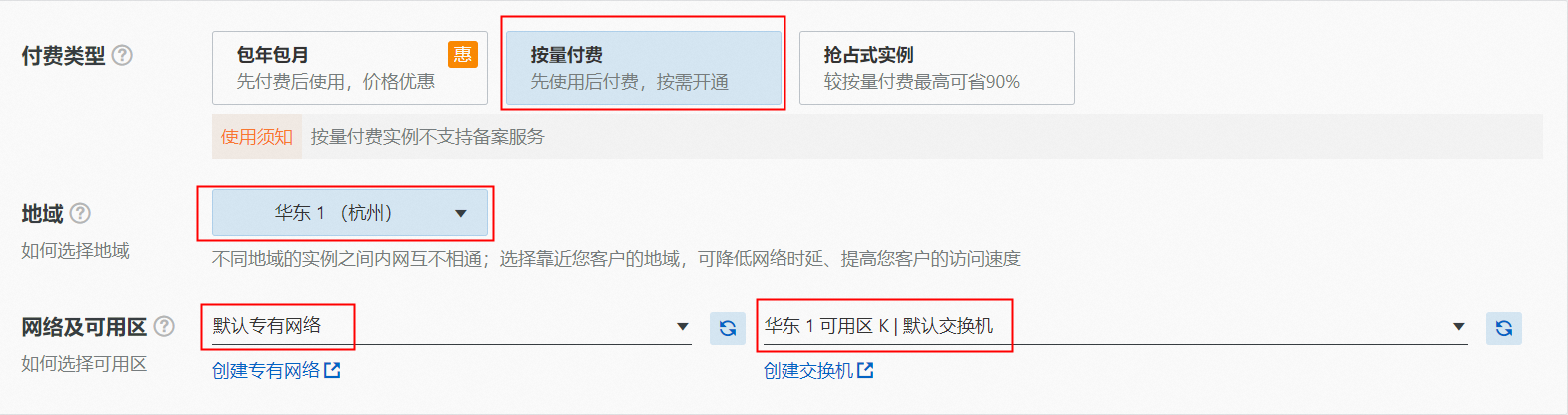Click the 如何选择可用区 help link
Screen dimensions: 1568x415
coord(84,363)
